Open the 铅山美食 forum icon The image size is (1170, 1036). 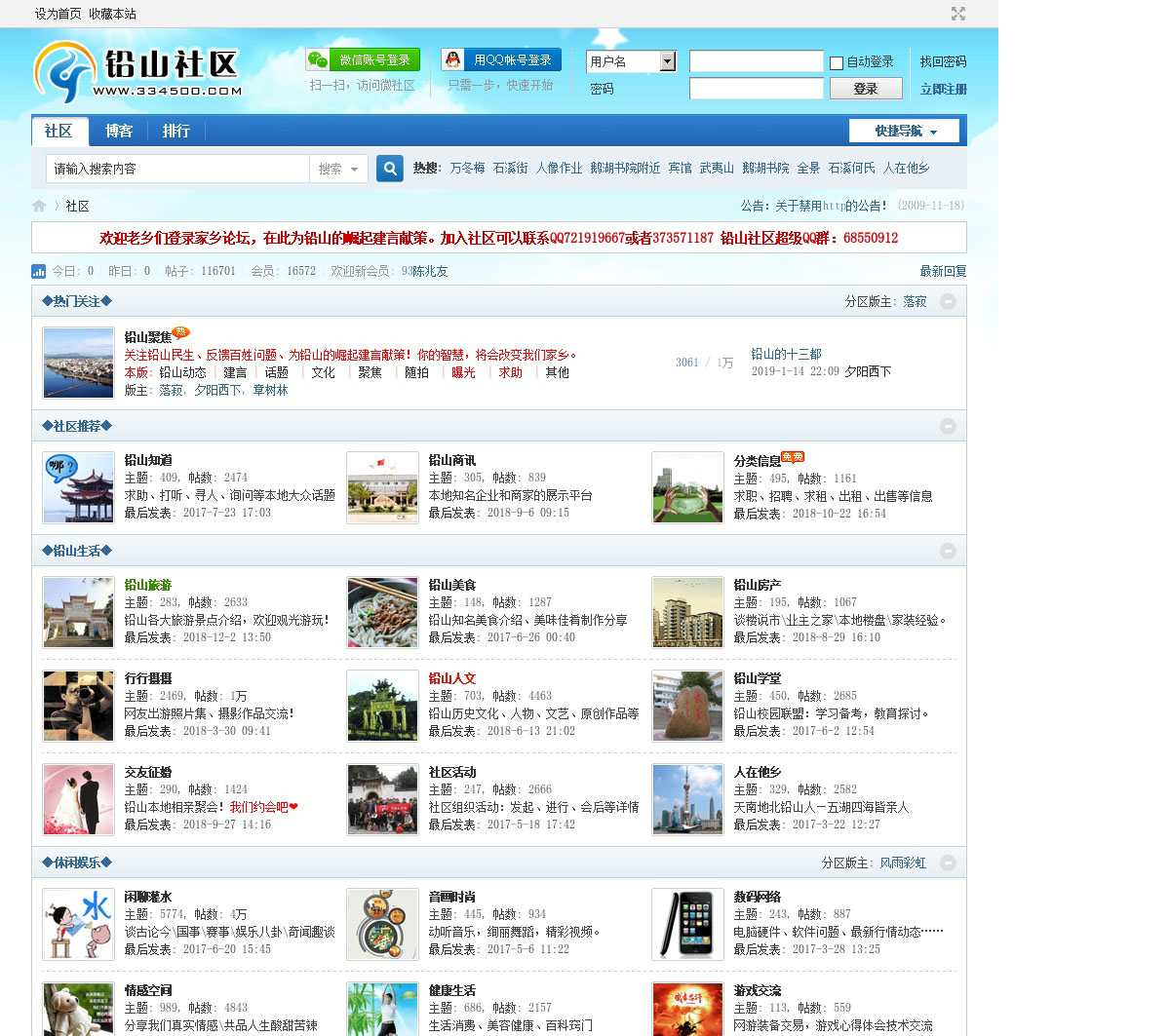tap(382, 612)
